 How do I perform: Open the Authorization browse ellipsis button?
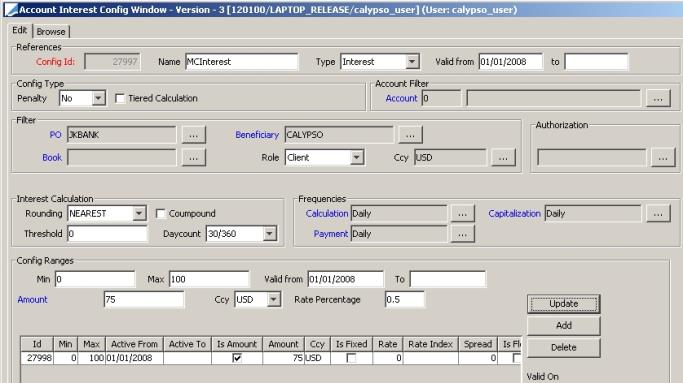pos(663,158)
